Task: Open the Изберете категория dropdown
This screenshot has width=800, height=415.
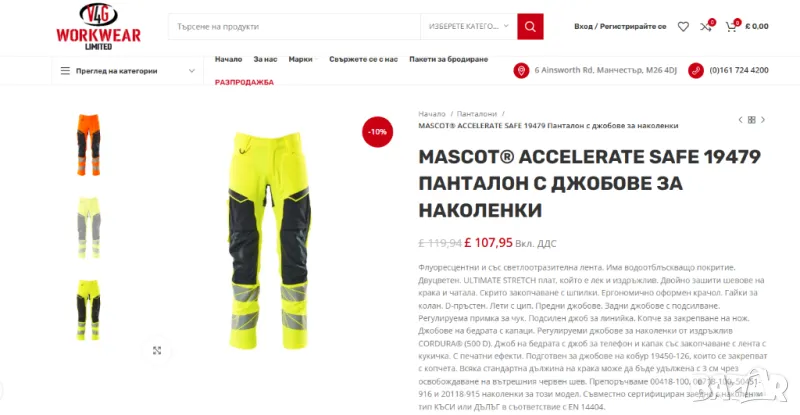Action: (x=468, y=27)
